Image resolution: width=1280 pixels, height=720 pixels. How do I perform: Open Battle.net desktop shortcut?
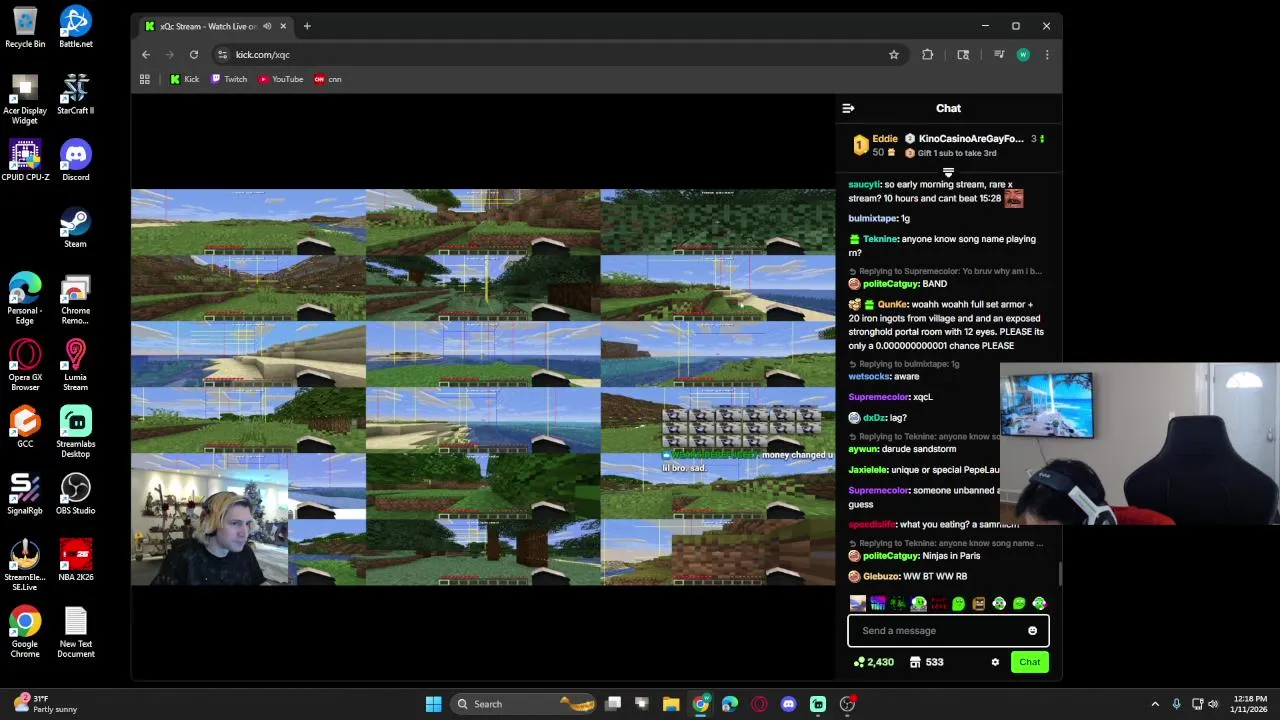[75, 28]
